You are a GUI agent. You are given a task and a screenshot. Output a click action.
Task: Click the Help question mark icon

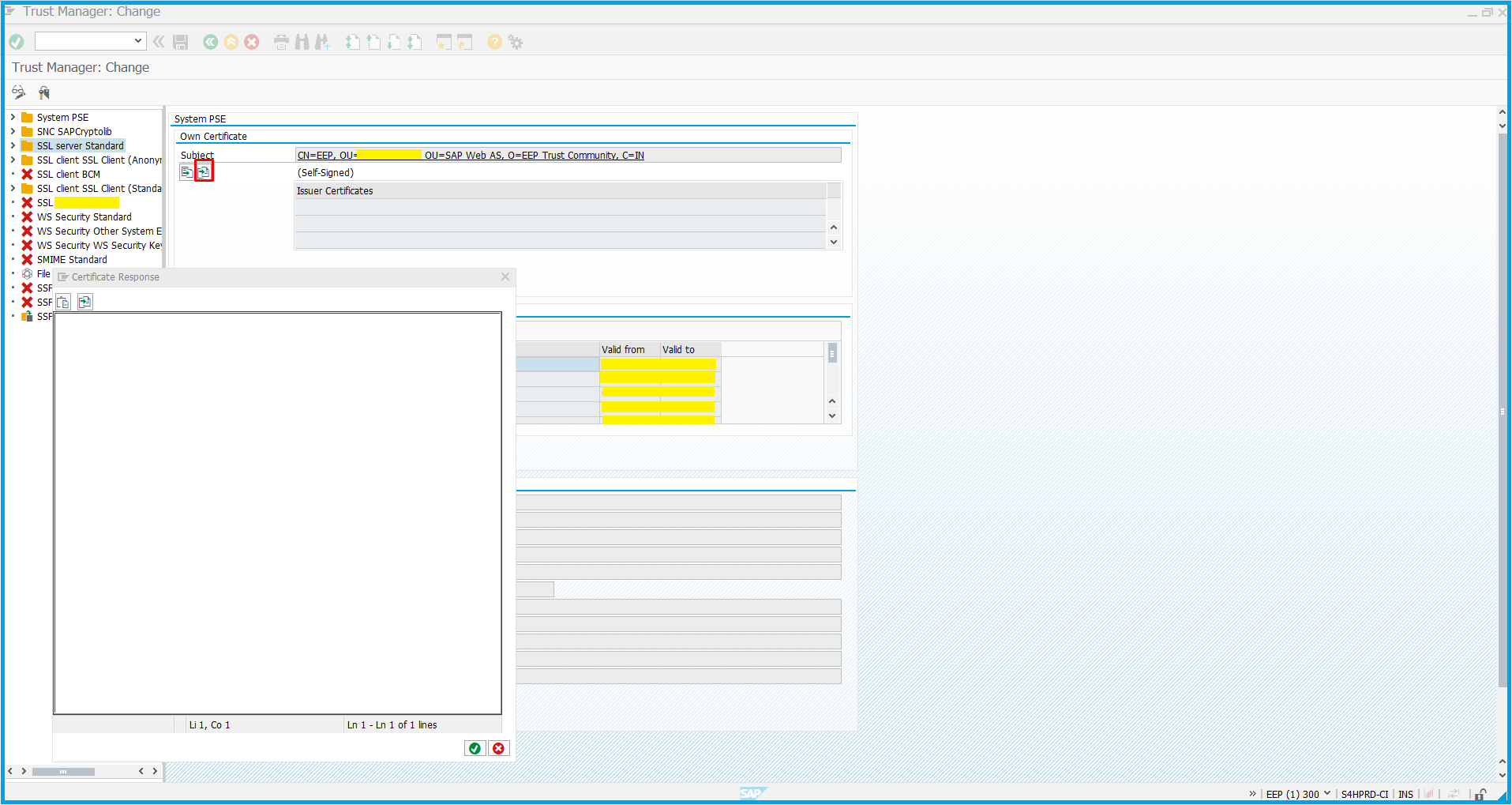tap(494, 43)
